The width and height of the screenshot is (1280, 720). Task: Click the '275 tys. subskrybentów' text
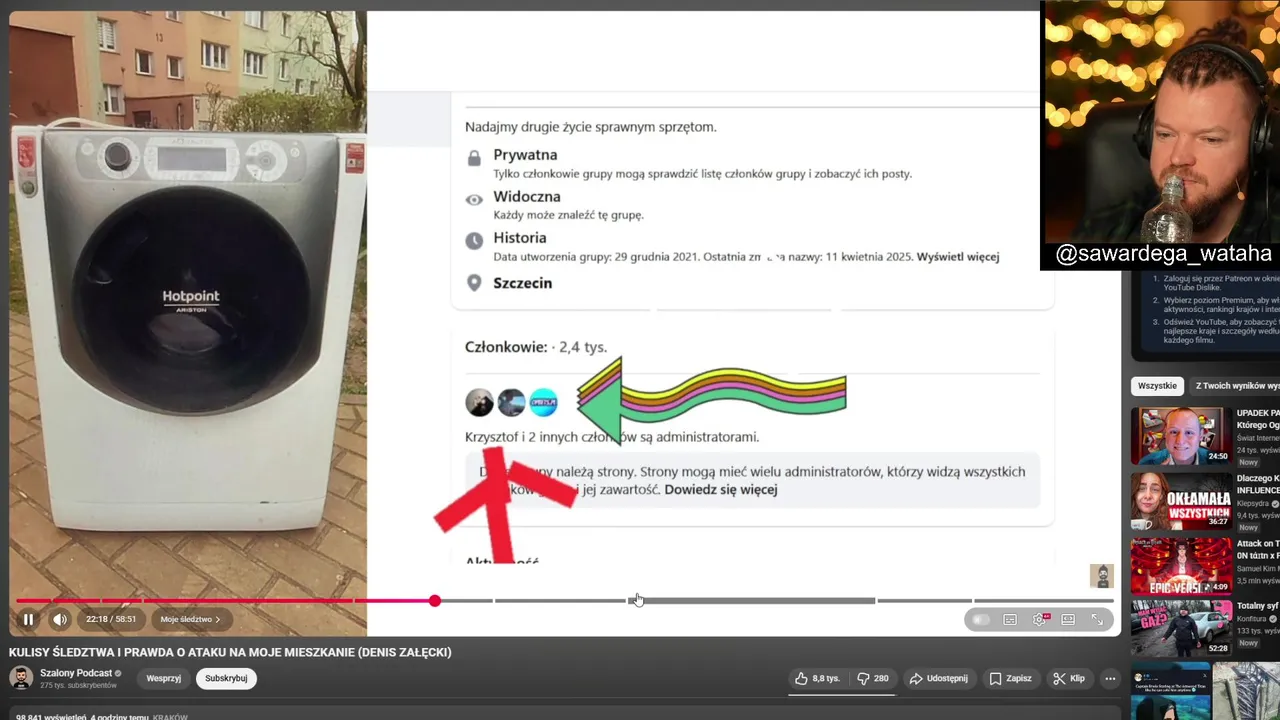pos(78,685)
